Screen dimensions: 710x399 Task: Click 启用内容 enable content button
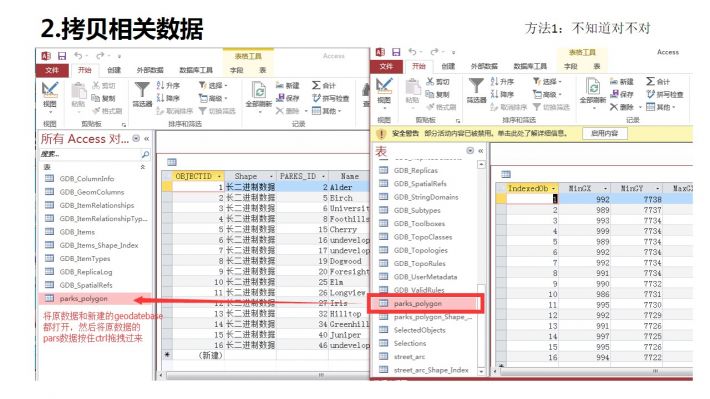pos(604,134)
